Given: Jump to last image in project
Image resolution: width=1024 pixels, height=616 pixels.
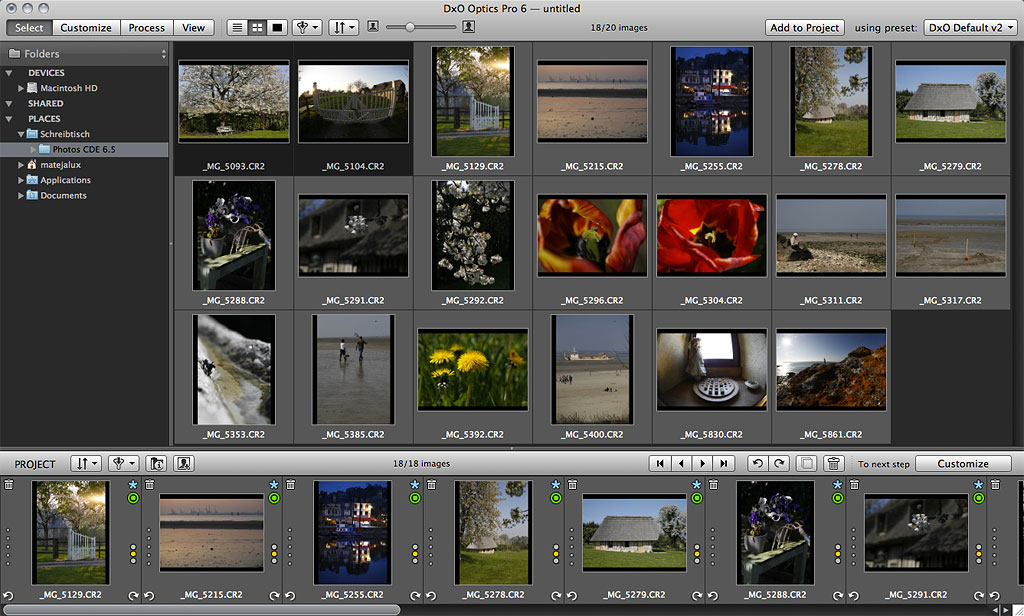Looking at the screenshot, I should pos(725,464).
